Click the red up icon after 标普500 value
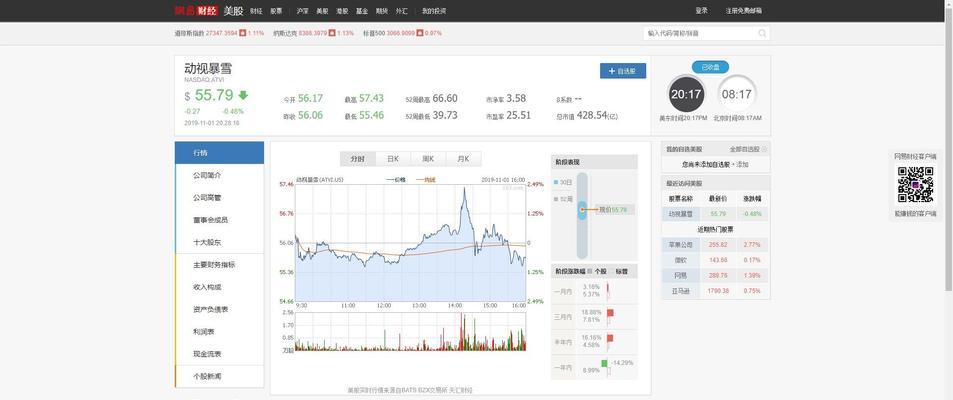953x400 pixels. click(420, 33)
